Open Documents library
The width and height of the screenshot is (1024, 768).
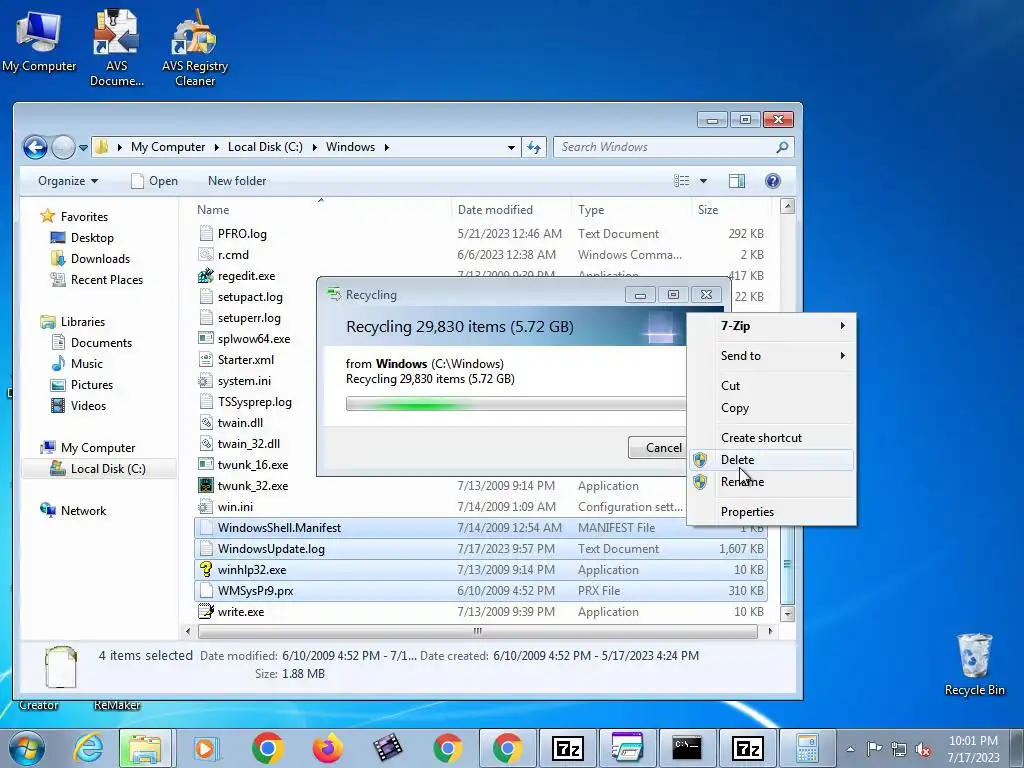coord(101,342)
